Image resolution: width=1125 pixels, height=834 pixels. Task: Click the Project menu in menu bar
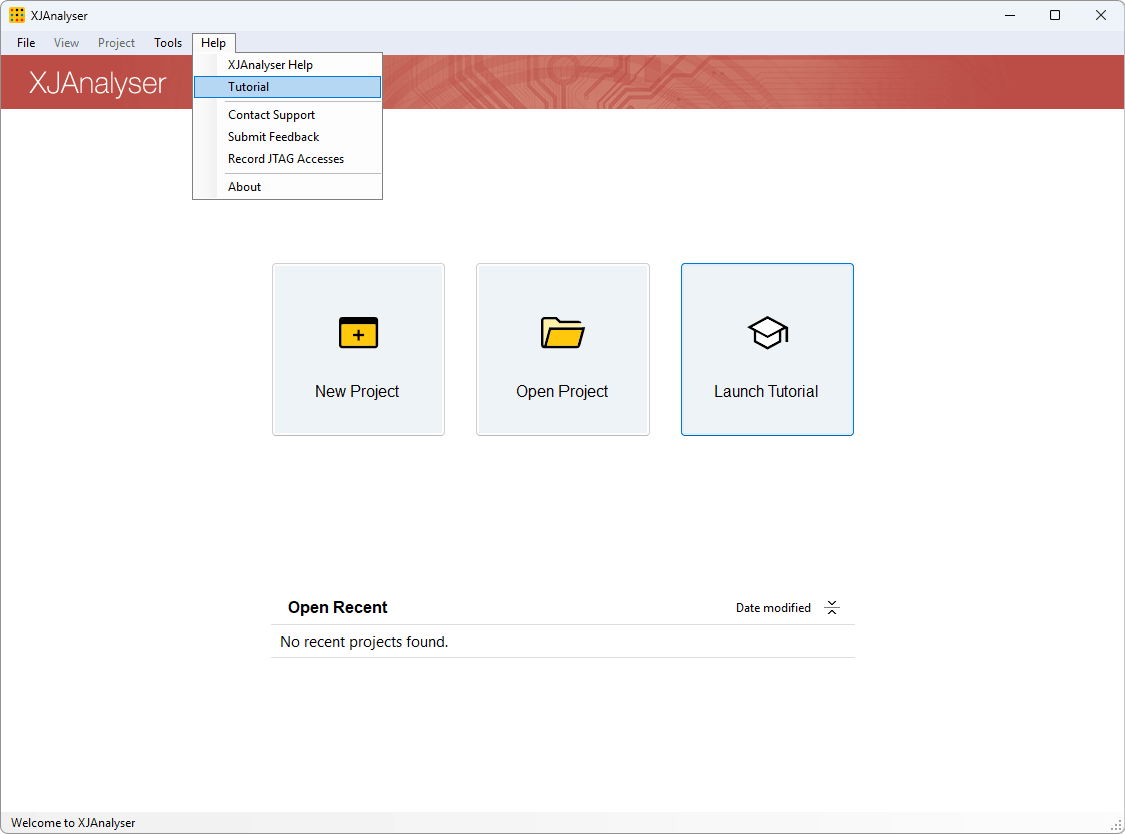coord(116,43)
